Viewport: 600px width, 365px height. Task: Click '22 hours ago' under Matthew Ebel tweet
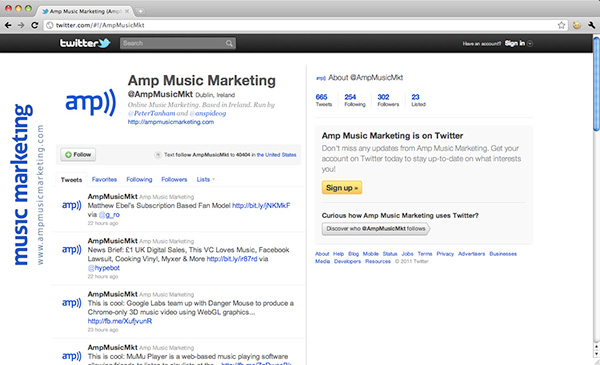point(103,223)
